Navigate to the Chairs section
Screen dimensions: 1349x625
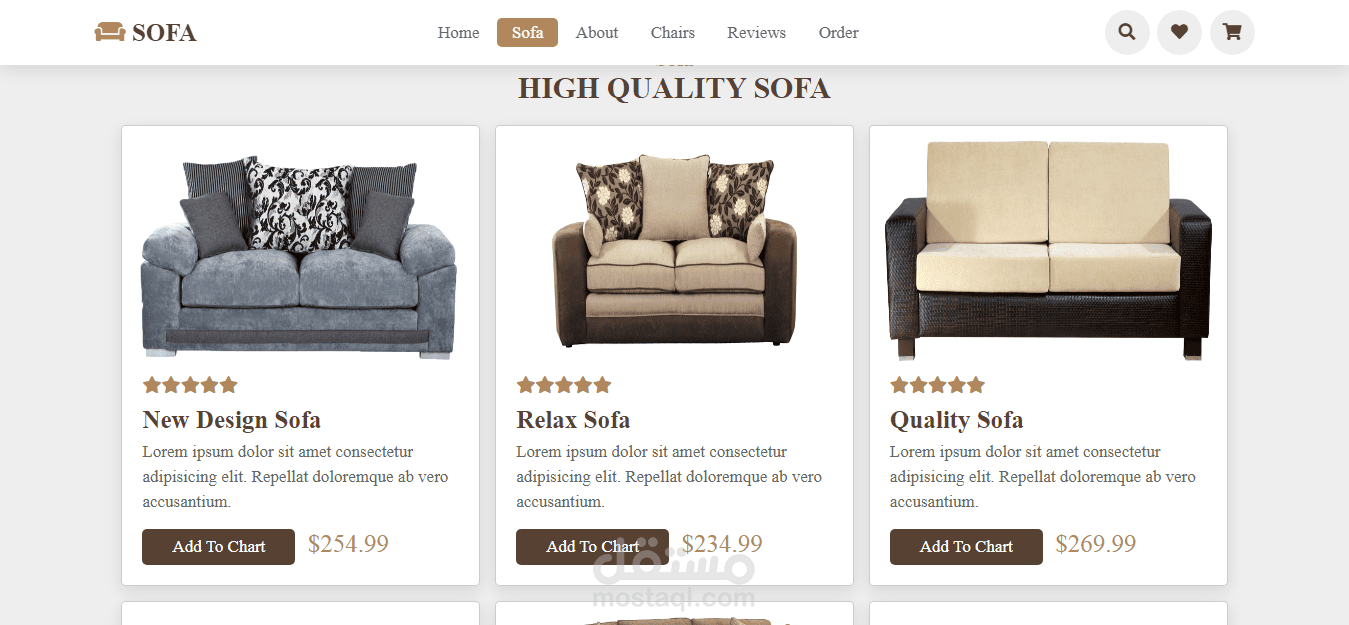pos(672,33)
